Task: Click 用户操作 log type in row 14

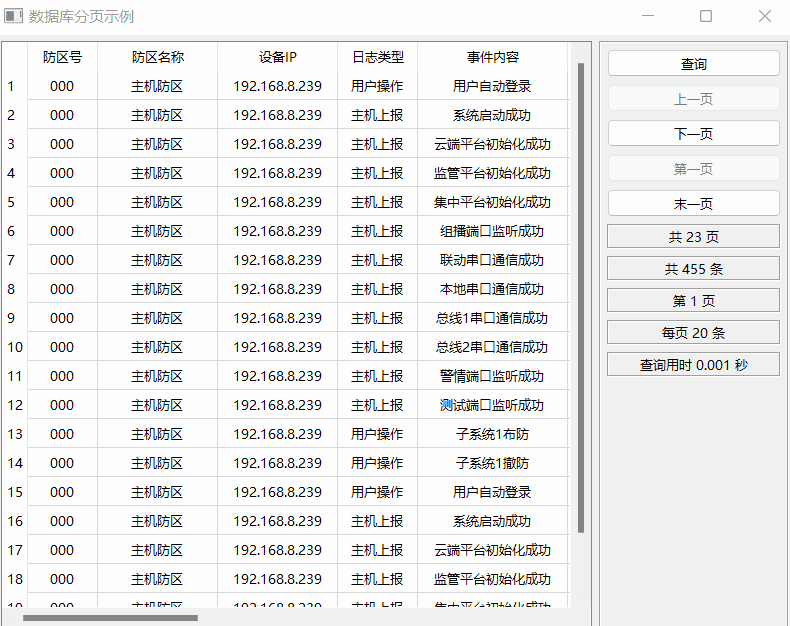Action: pos(377,463)
